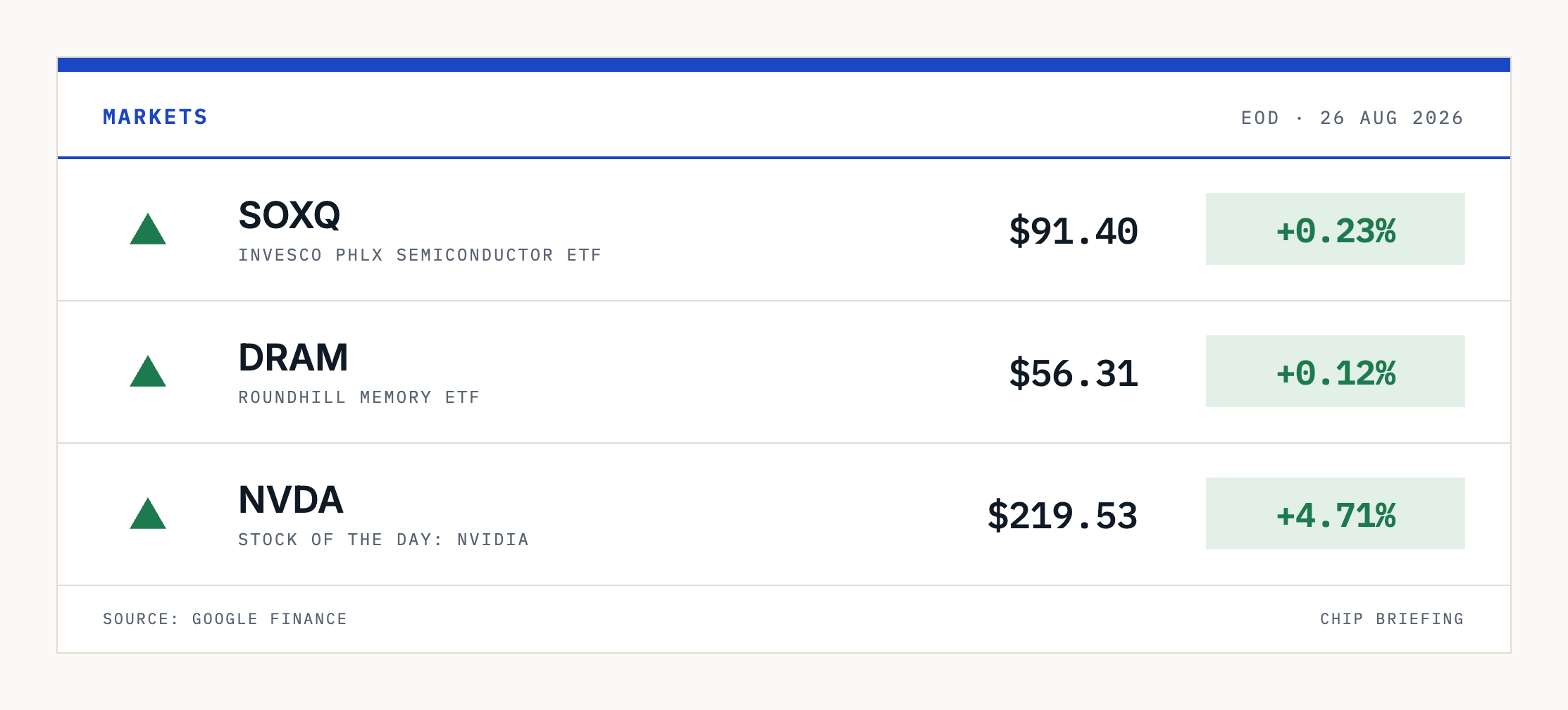Open the SOXQ ticker symbol
This screenshot has width=1568, height=710.
(x=290, y=216)
